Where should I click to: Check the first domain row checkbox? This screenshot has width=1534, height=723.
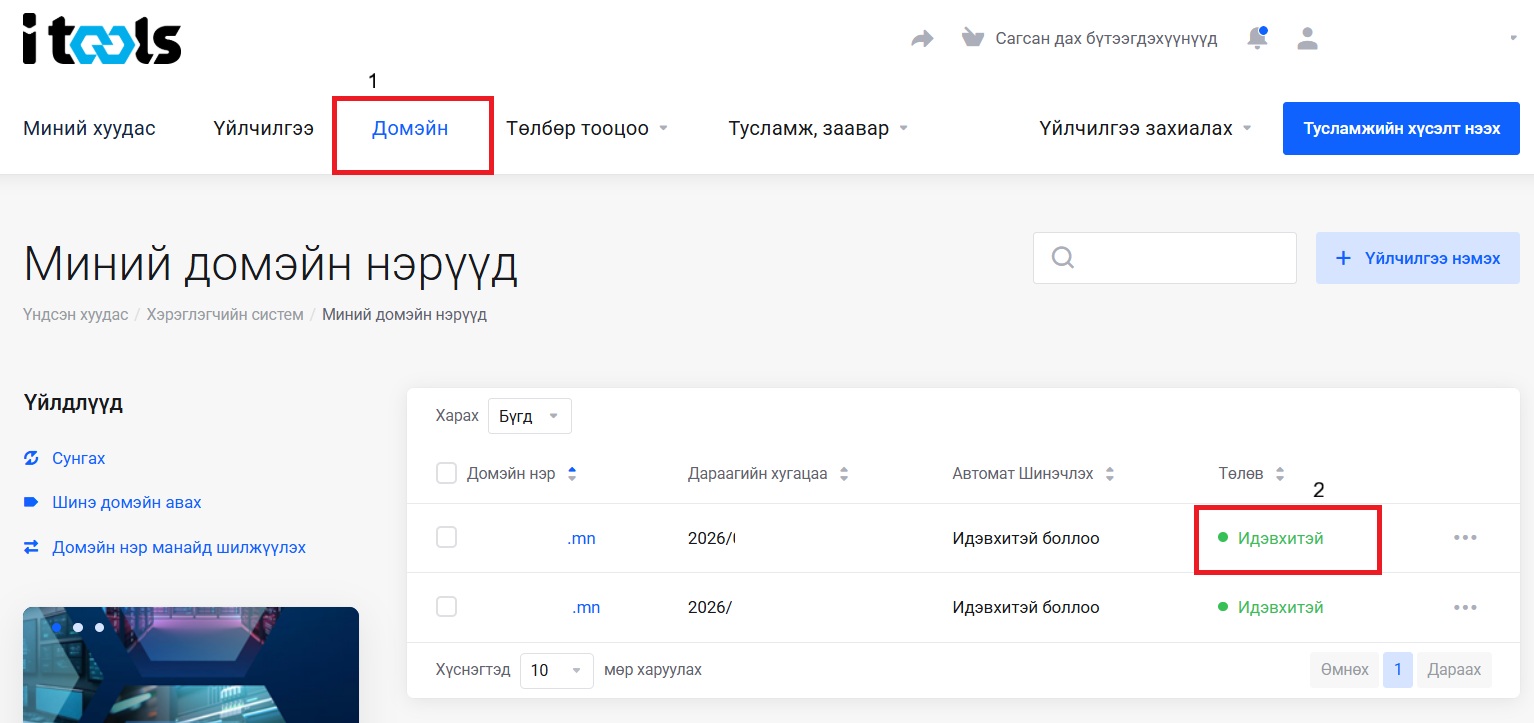tap(447, 538)
